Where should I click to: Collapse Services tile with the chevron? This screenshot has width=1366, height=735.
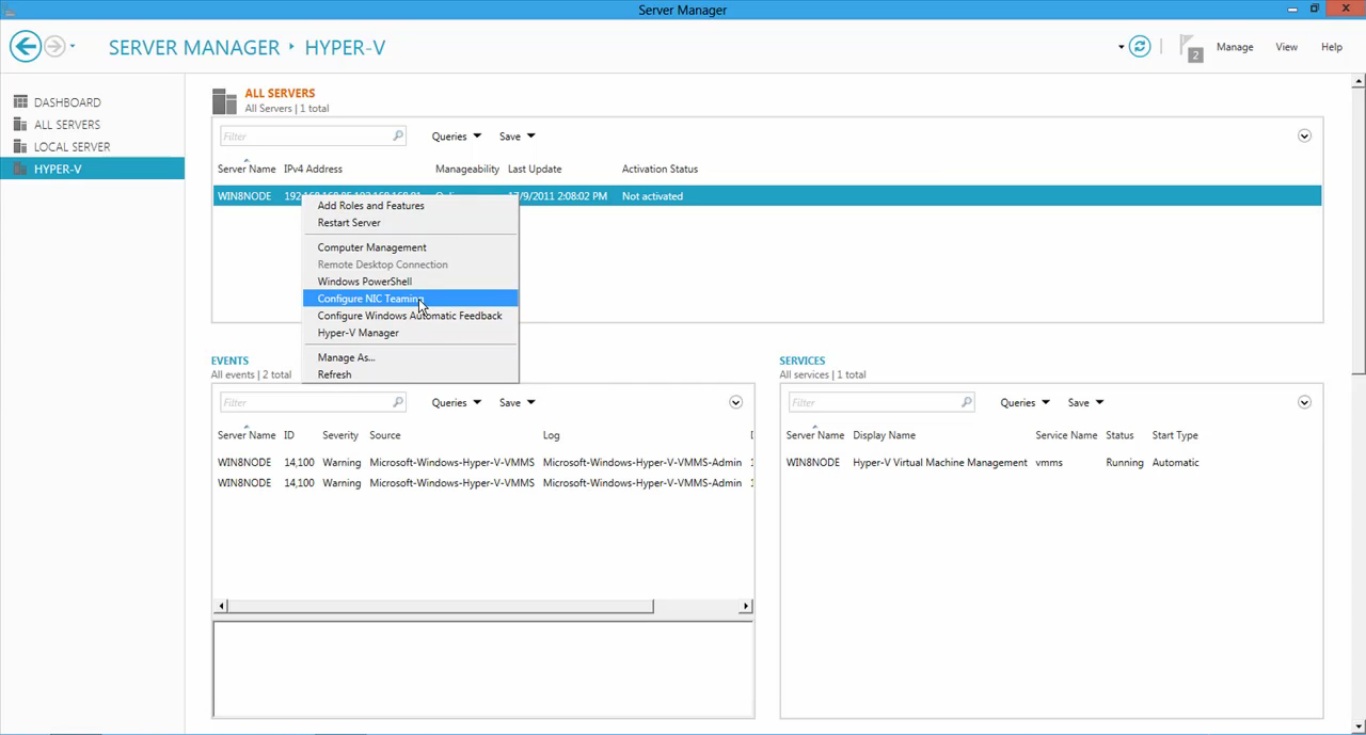point(1304,402)
